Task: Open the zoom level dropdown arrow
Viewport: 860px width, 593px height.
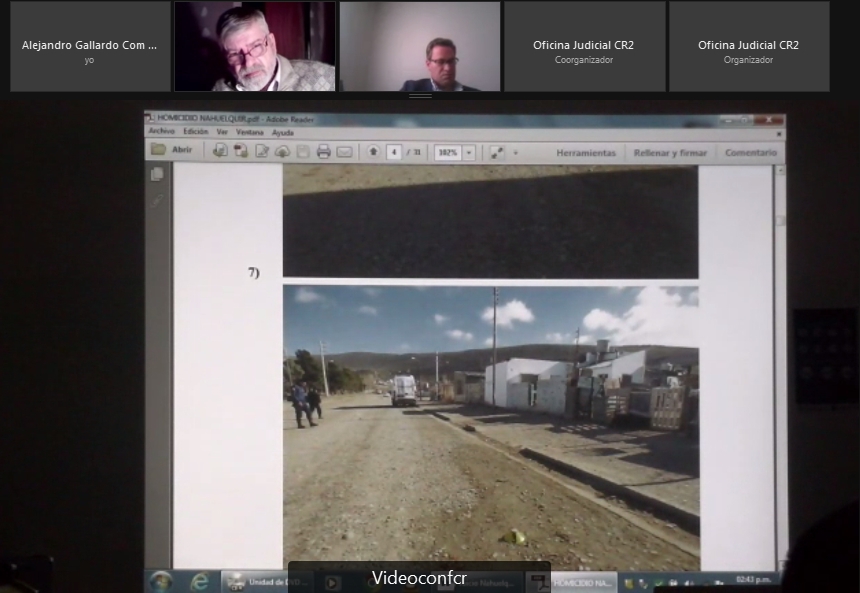Action: (x=469, y=153)
